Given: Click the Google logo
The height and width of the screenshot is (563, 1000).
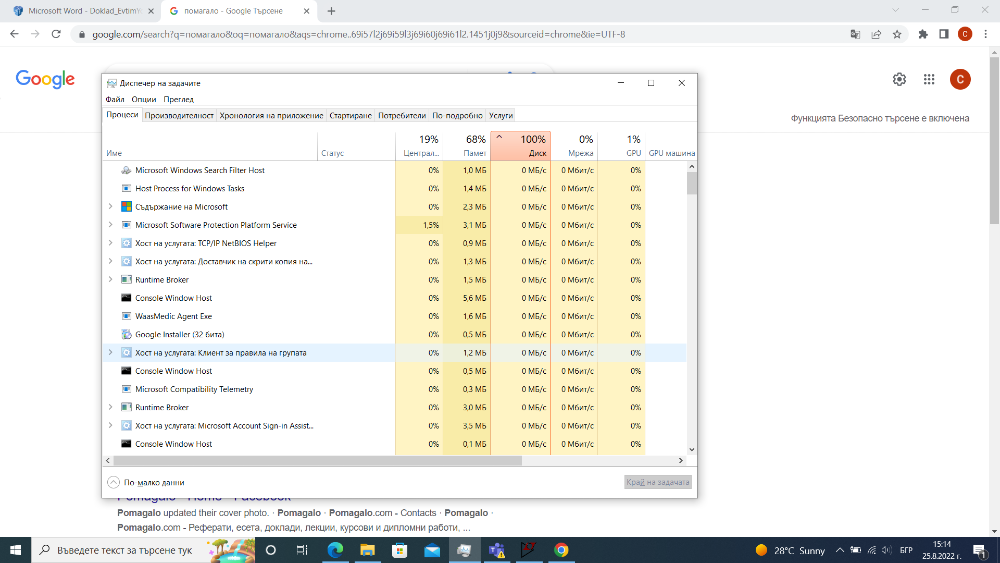Looking at the screenshot, I should [45, 79].
